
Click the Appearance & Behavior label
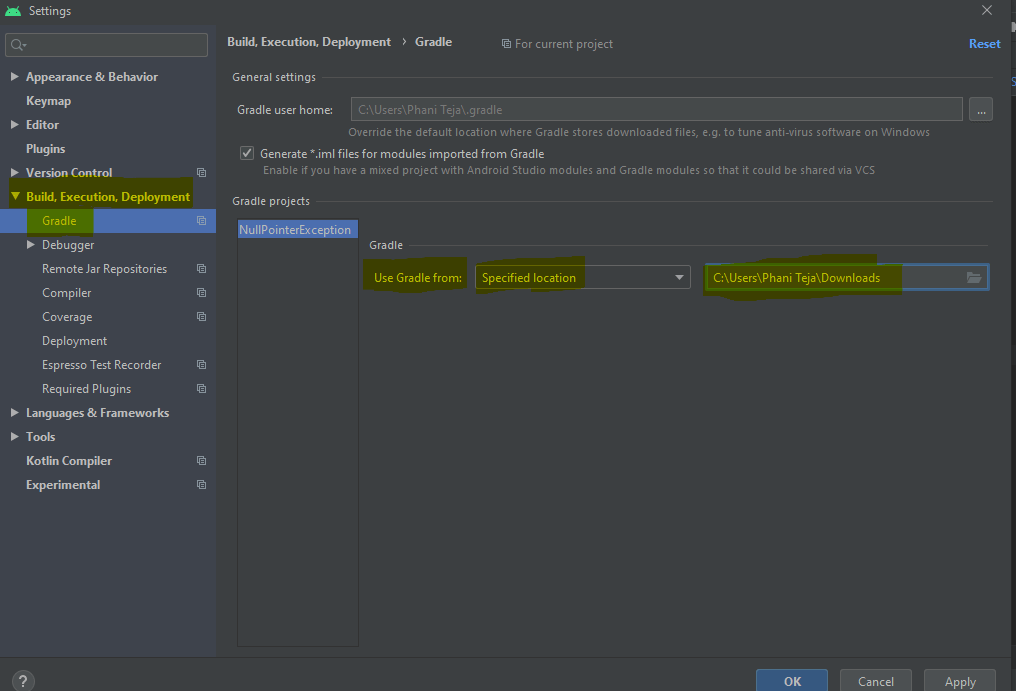(91, 76)
